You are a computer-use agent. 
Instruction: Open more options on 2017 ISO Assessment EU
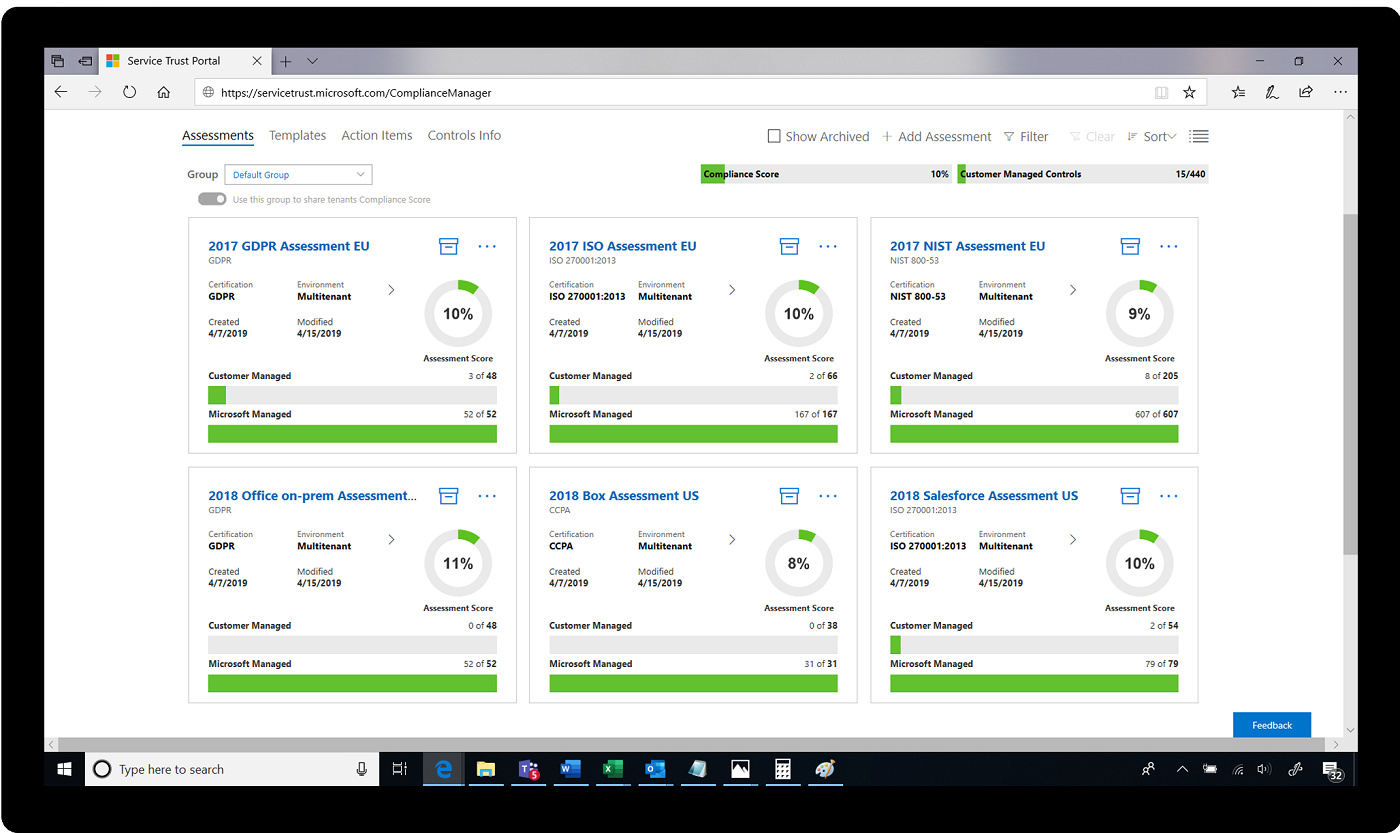[827, 245]
